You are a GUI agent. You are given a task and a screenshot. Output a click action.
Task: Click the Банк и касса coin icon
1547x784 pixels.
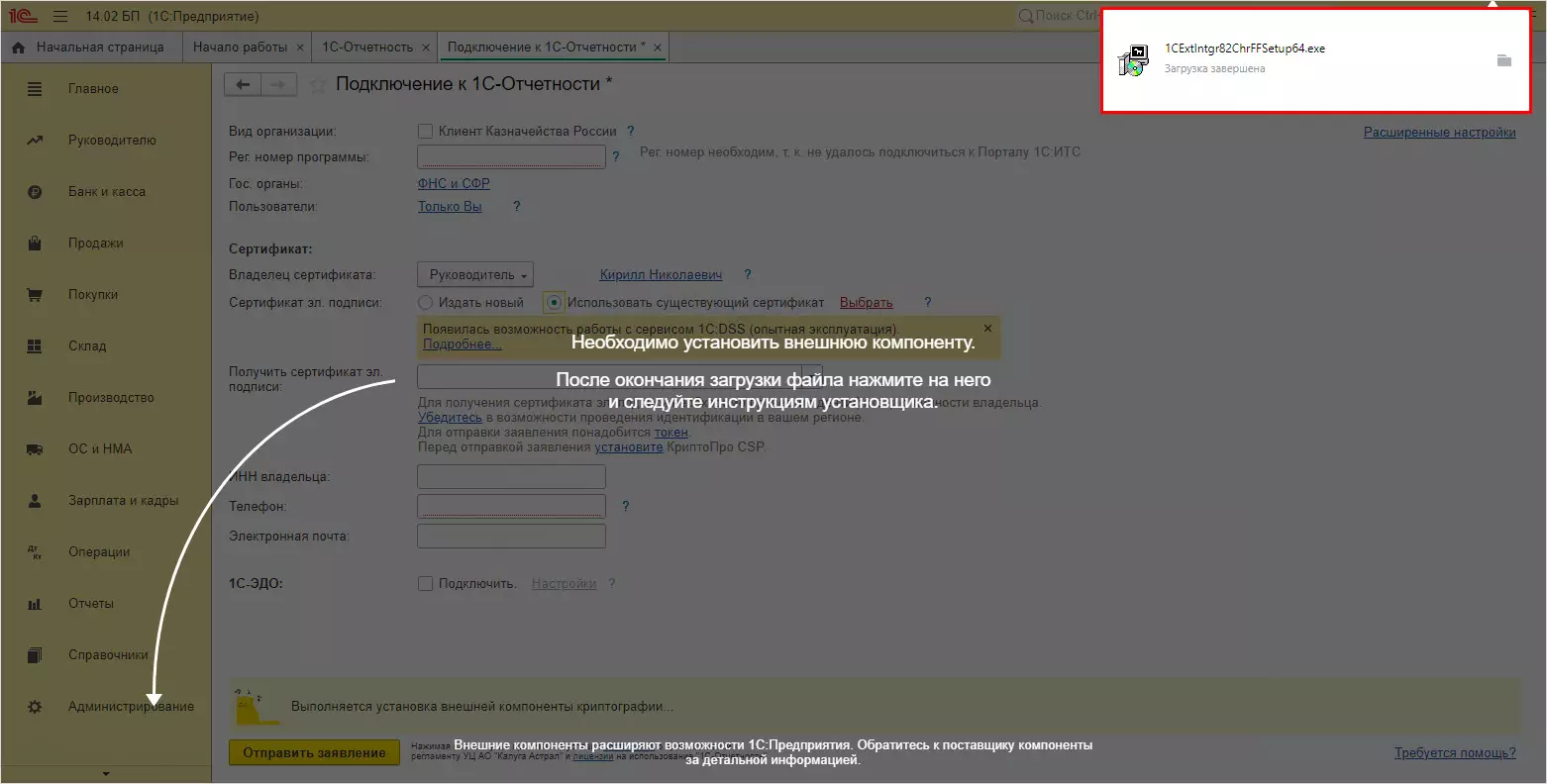click(x=35, y=192)
